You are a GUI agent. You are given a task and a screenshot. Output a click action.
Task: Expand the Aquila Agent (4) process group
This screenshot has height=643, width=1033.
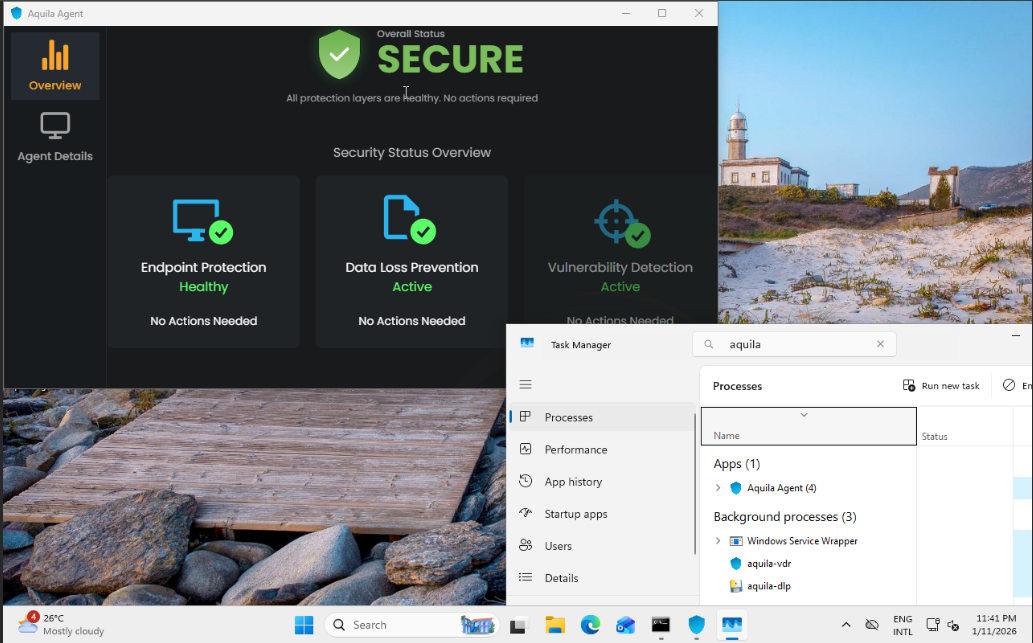(x=718, y=488)
